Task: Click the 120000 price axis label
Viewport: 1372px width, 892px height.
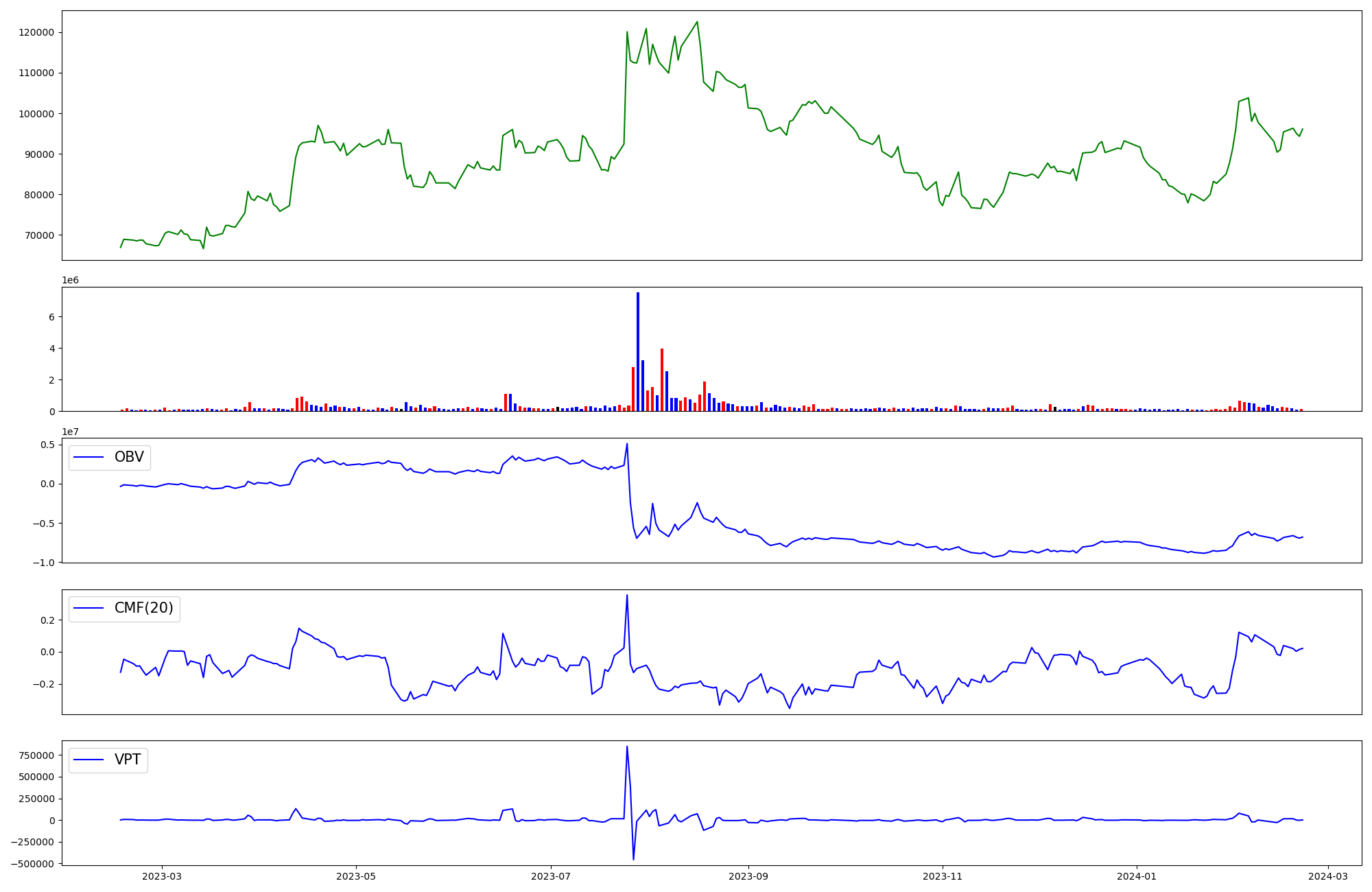Action: (x=36, y=33)
